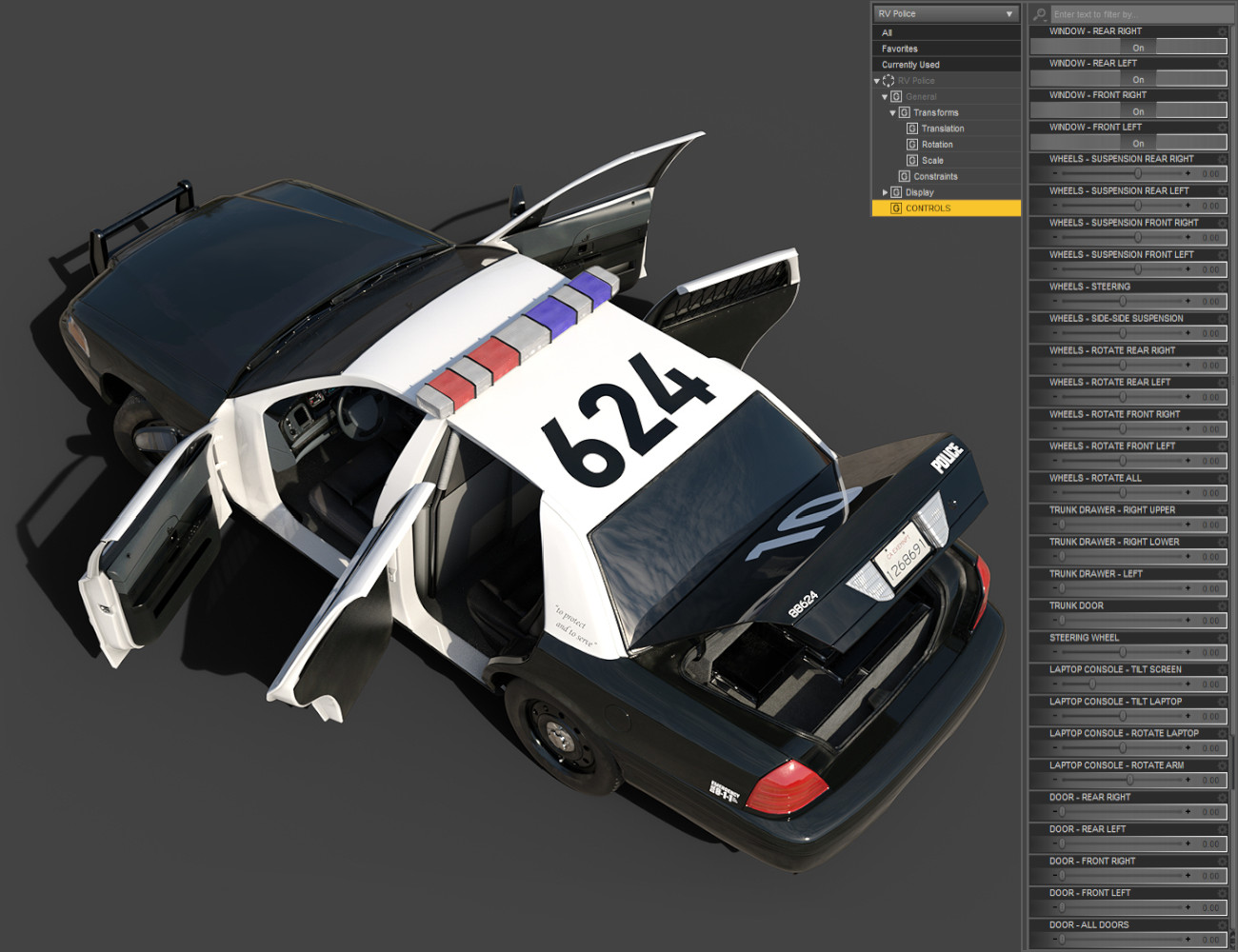The height and width of the screenshot is (952, 1238).
Task: Click plus on SUSPENSION REAR RIGHT slider
Action: (1188, 173)
